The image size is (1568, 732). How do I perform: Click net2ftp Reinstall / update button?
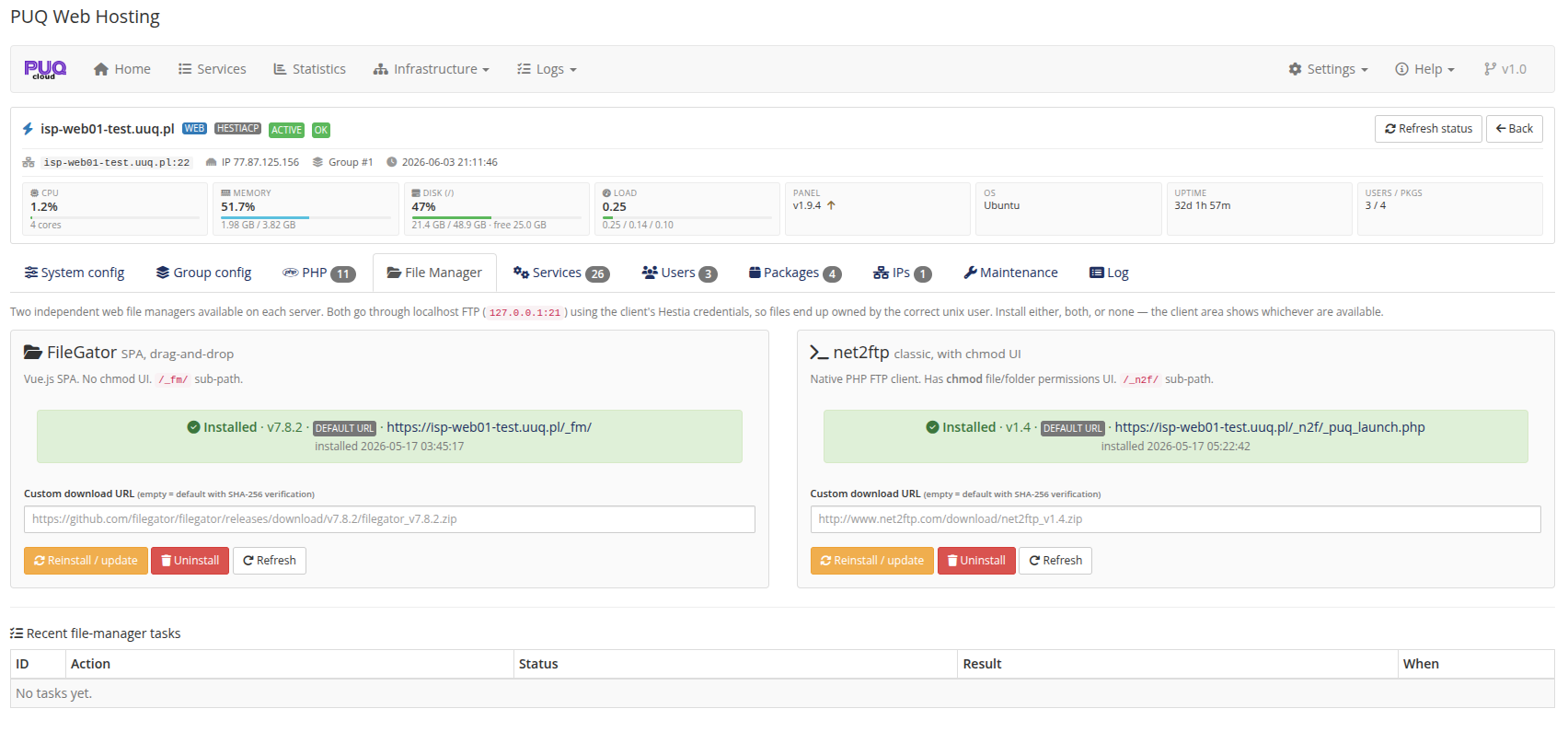coord(872,561)
